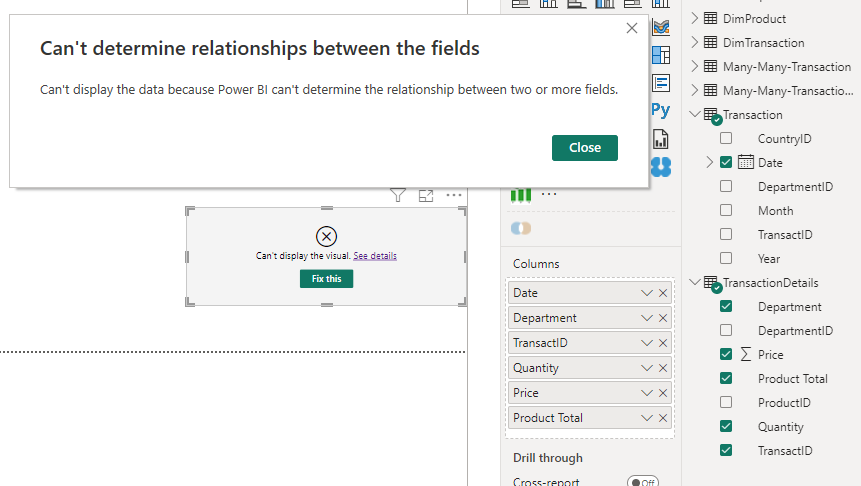Enter focus mode for the visual
This screenshot has height=486, width=861.
click(426, 195)
